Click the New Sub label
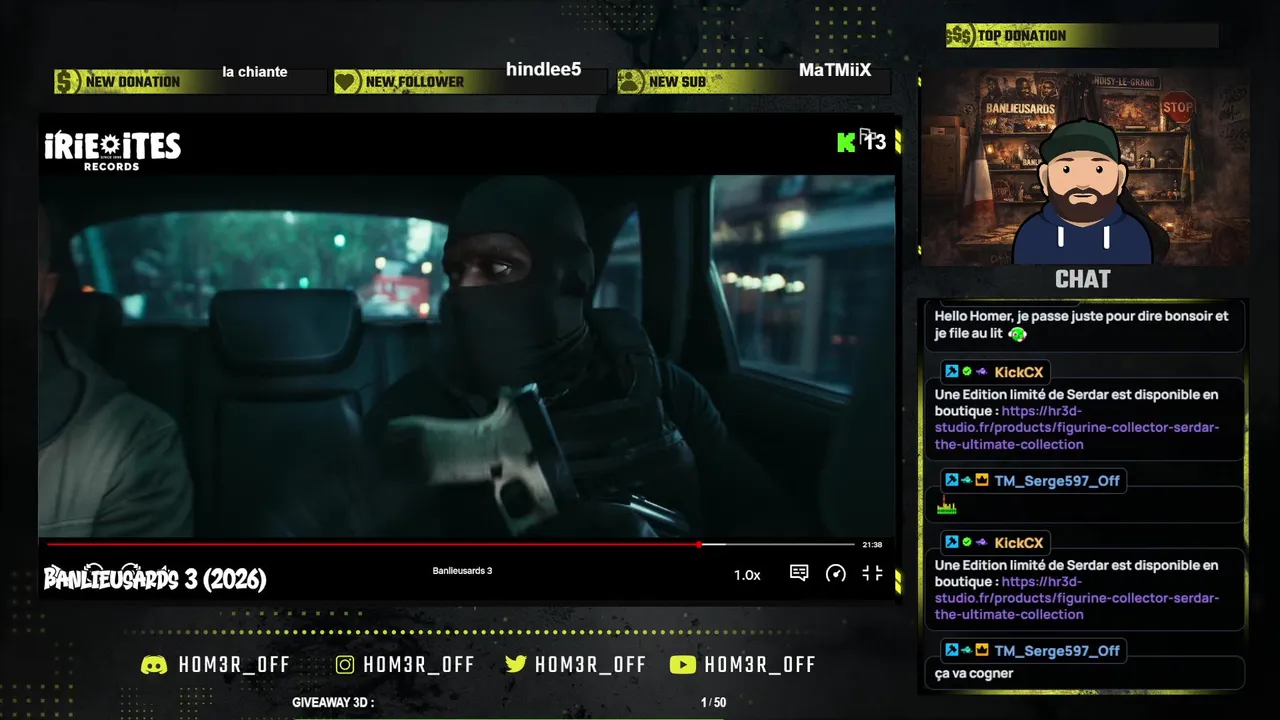 coord(677,82)
